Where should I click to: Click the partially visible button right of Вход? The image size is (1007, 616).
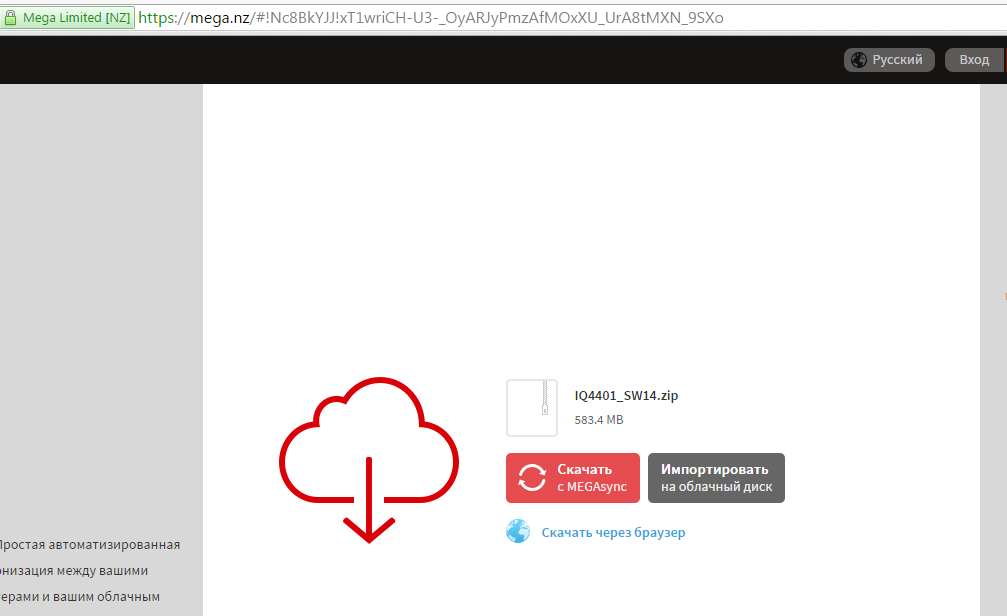(x=1004, y=60)
